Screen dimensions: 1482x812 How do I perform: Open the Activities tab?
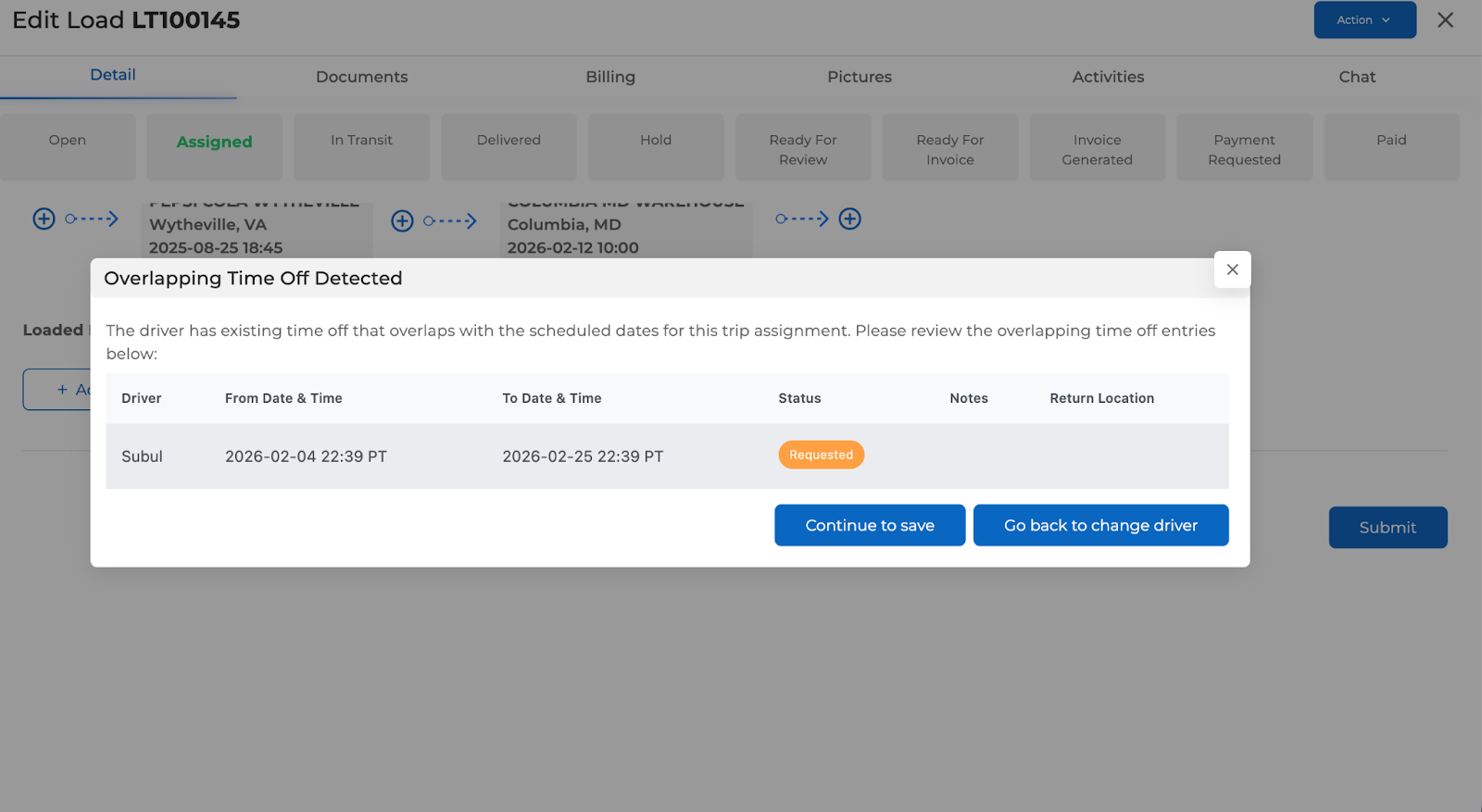pyautogui.click(x=1108, y=77)
